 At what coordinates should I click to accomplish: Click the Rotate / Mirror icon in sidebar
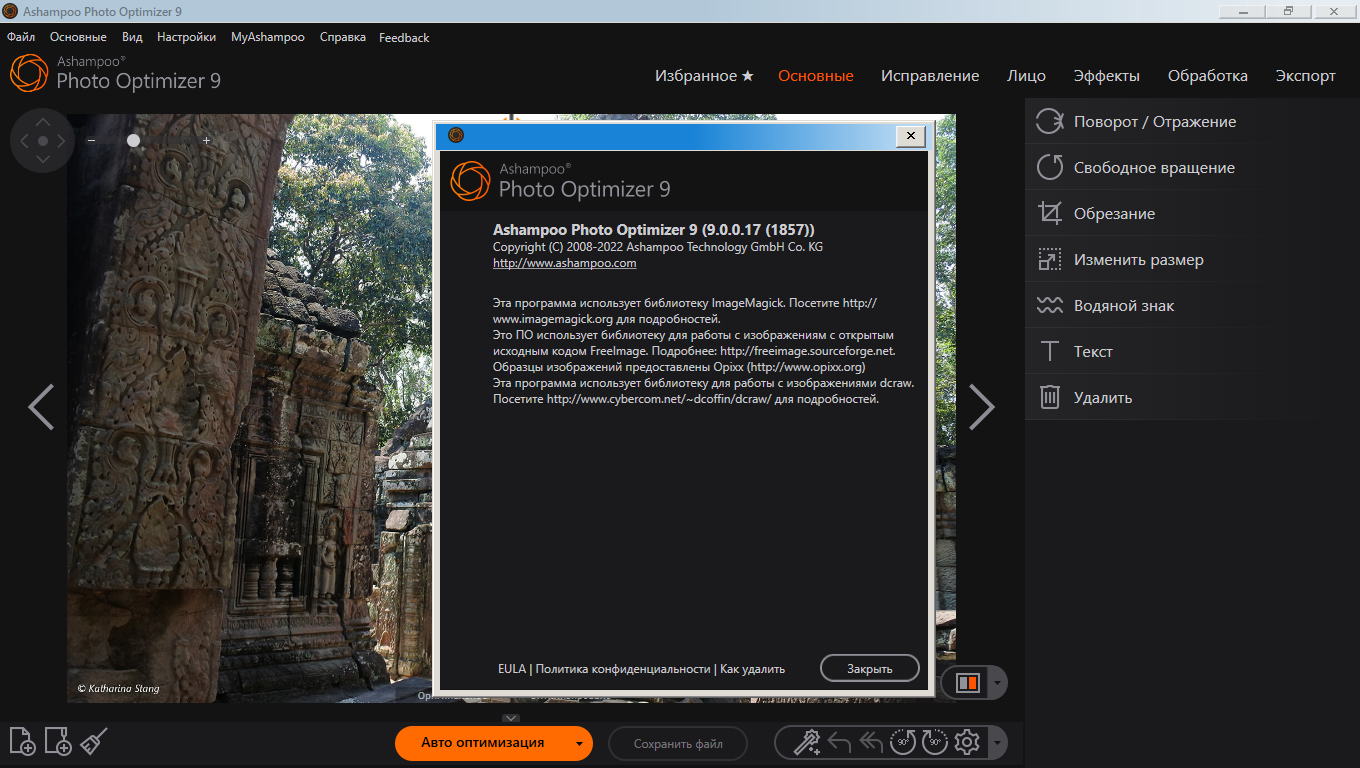1049,122
